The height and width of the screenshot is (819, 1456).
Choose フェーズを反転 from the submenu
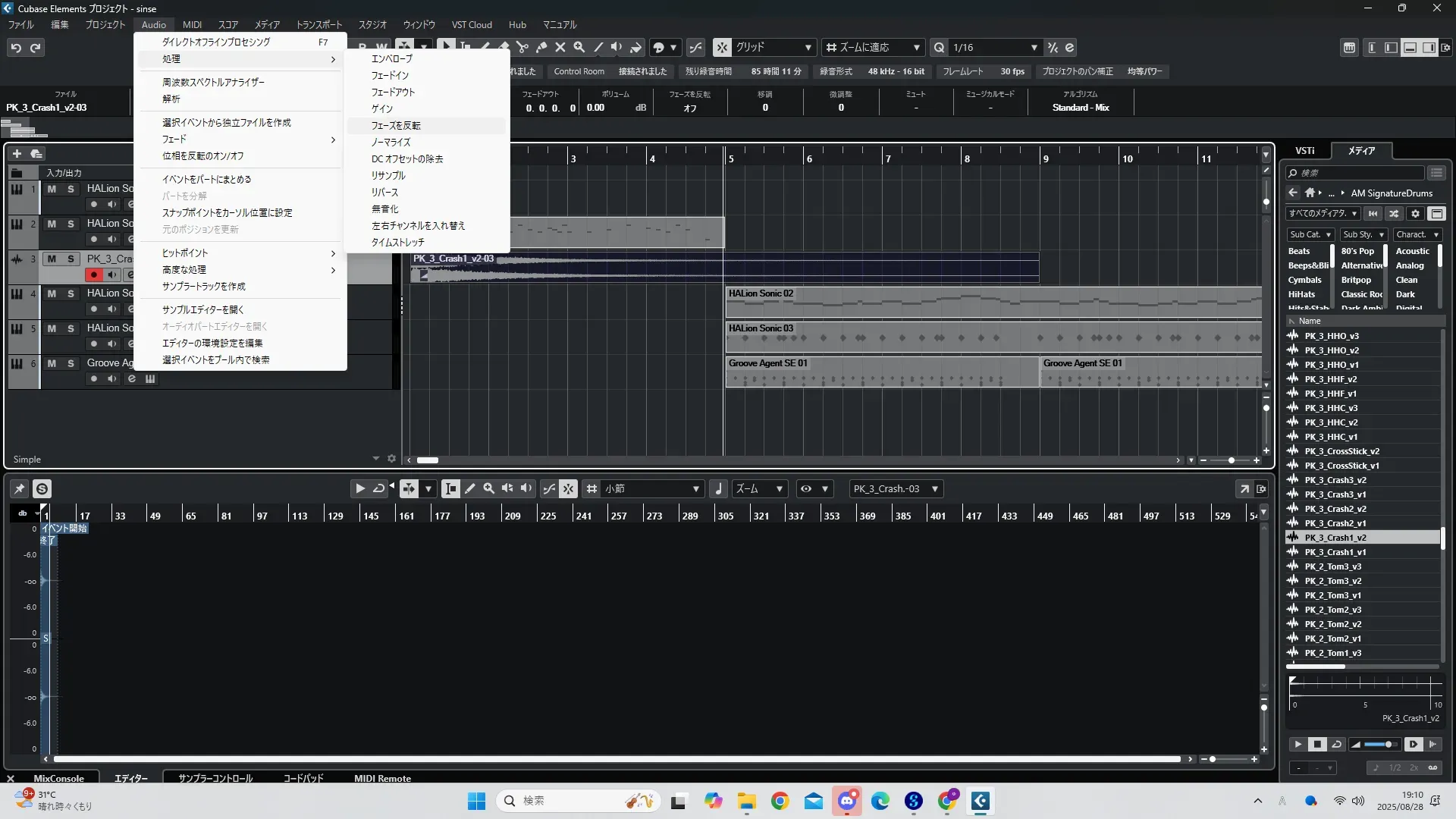click(396, 126)
